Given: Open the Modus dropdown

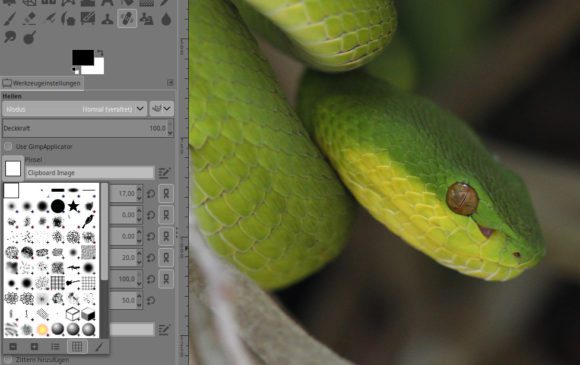Looking at the screenshot, I should 74,109.
